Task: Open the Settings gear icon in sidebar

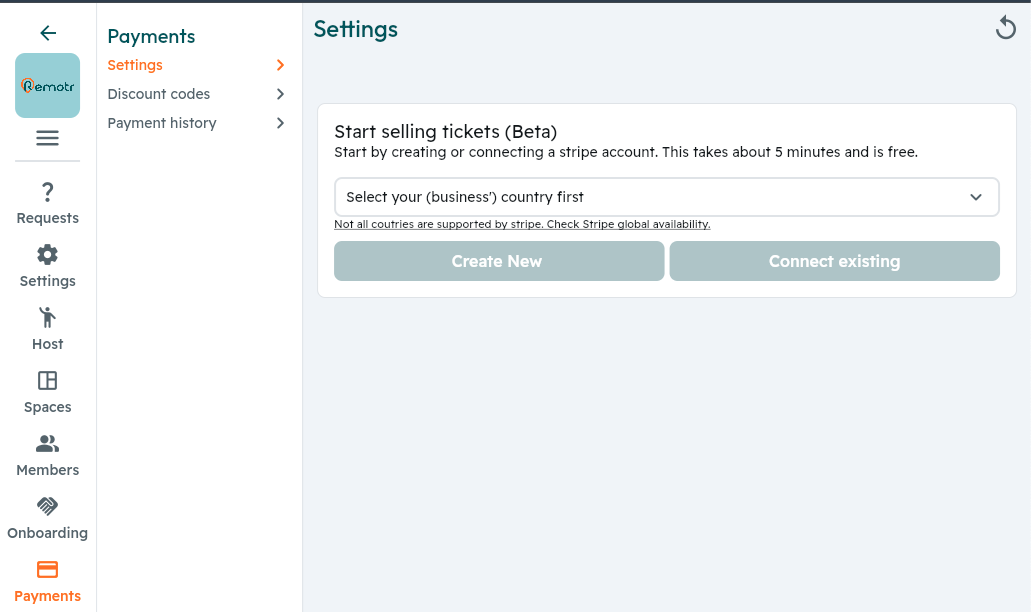Action: tap(47, 254)
